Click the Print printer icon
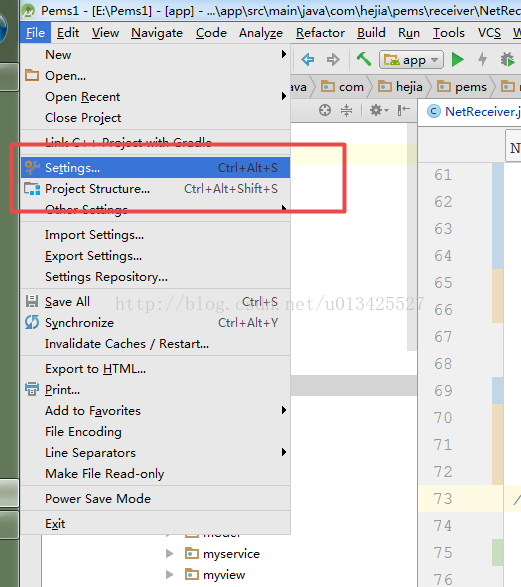Viewport: 521px width, 587px height. click(32, 389)
